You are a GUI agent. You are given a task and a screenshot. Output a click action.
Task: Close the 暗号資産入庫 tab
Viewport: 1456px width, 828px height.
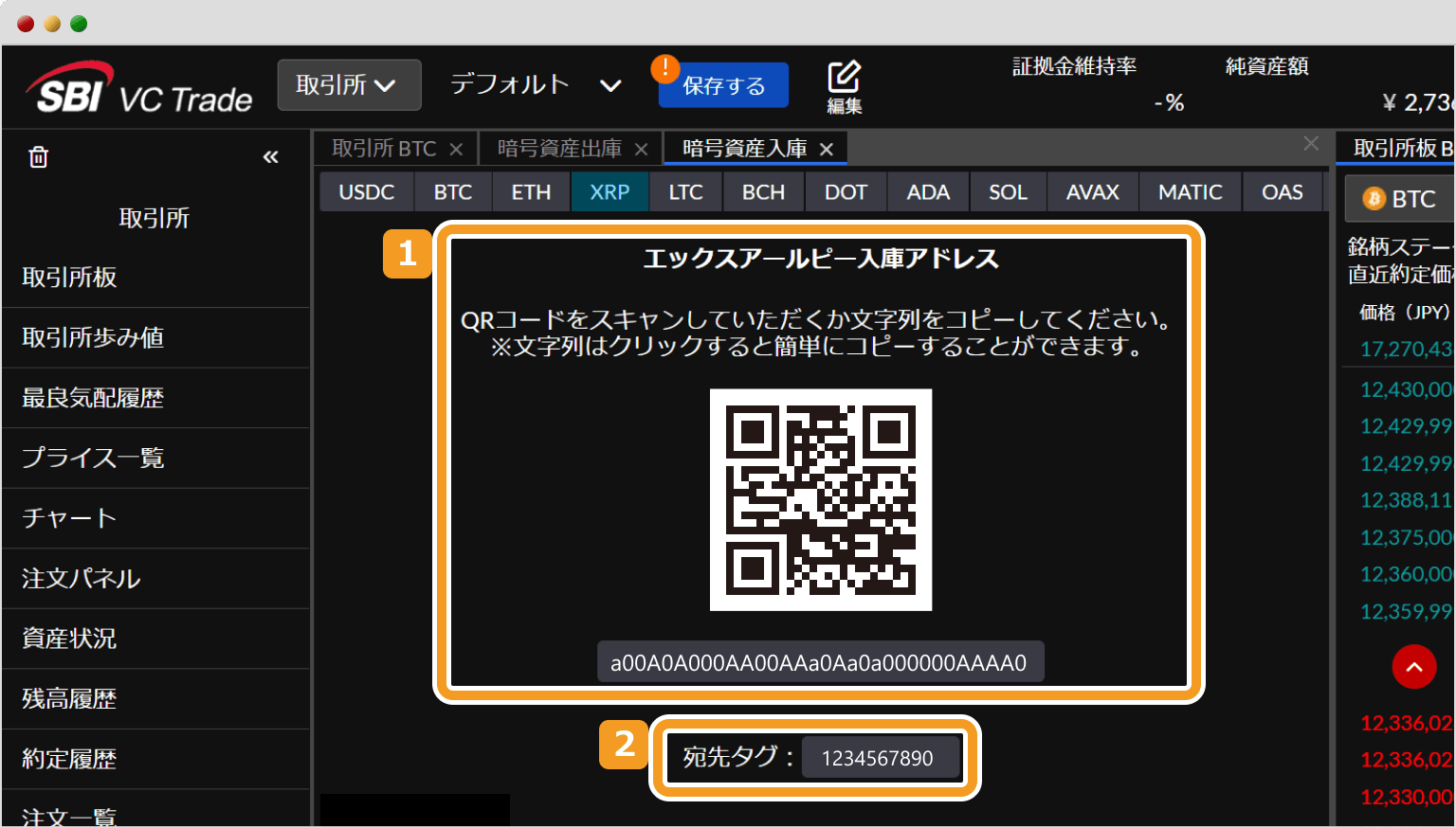point(827,150)
